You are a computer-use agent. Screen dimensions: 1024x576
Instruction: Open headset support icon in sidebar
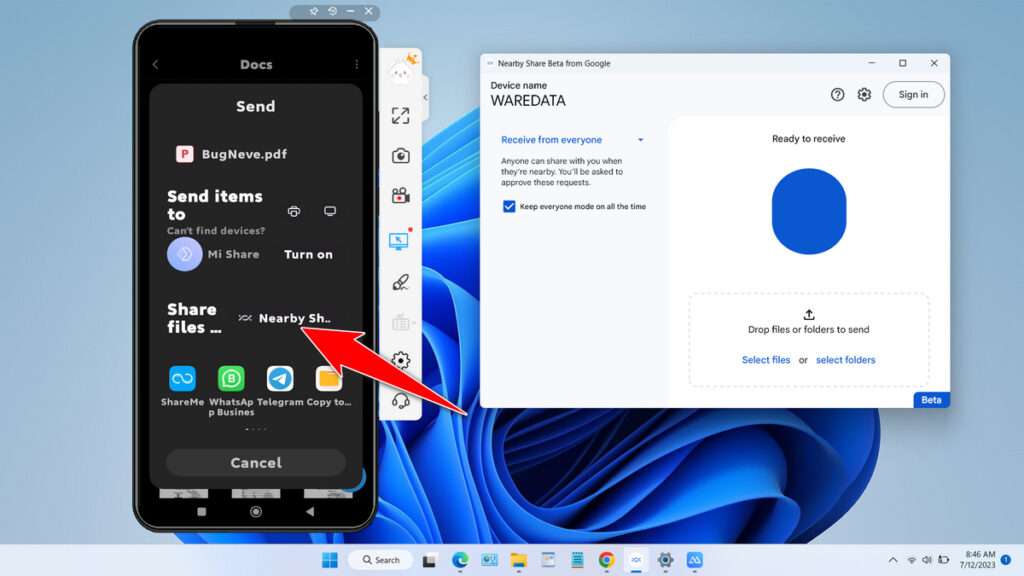pos(400,400)
